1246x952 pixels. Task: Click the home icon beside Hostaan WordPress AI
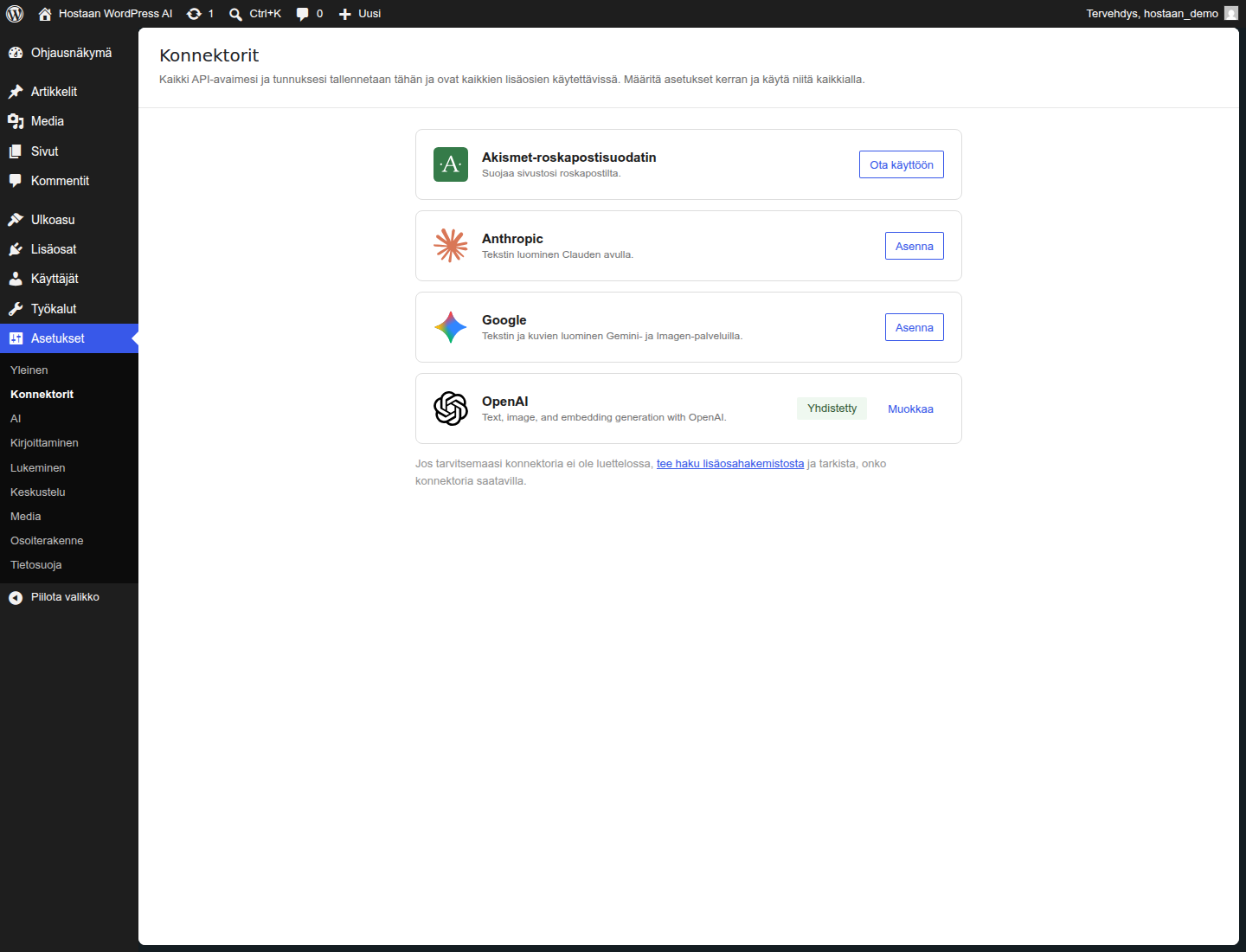[x=45, y=14]
